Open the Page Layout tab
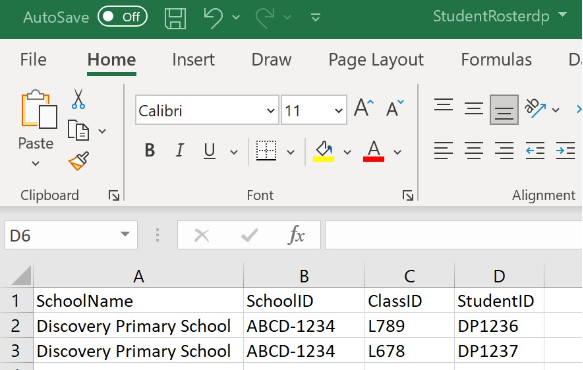583x370 pixels. click(376, 59)
